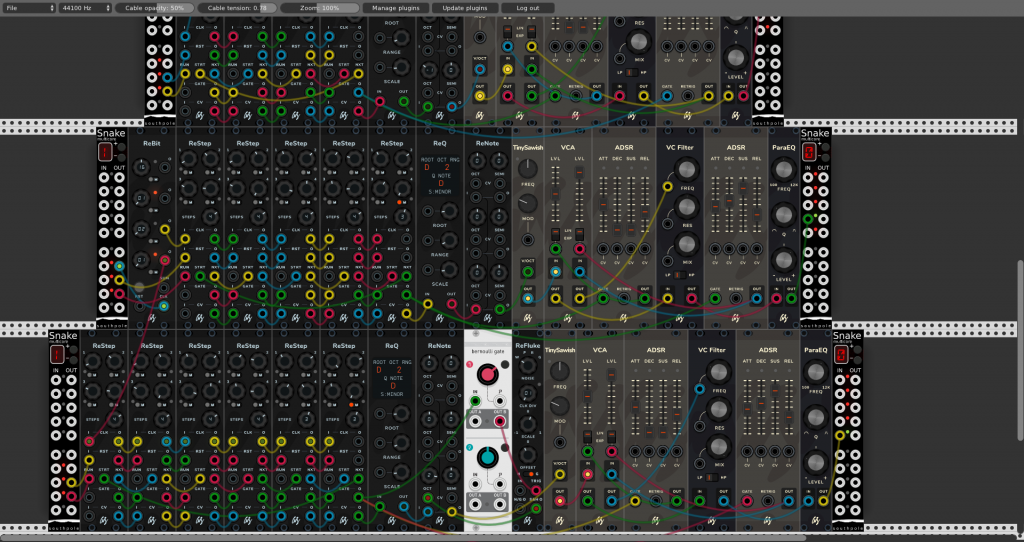
Task: Click the vertical scrollbar on the right edge
Action: coord(1020,351)
